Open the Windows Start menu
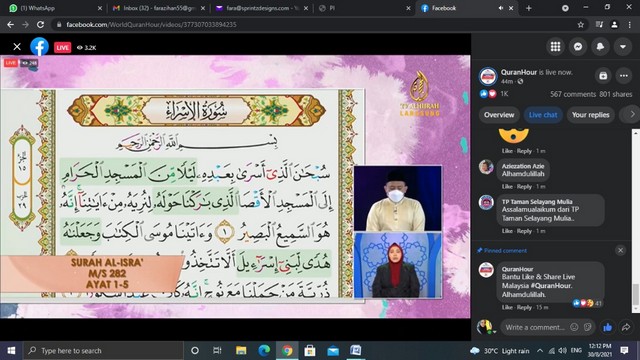Image resolution: width=640 pixels, height=360 pixels. coord(11,351)
